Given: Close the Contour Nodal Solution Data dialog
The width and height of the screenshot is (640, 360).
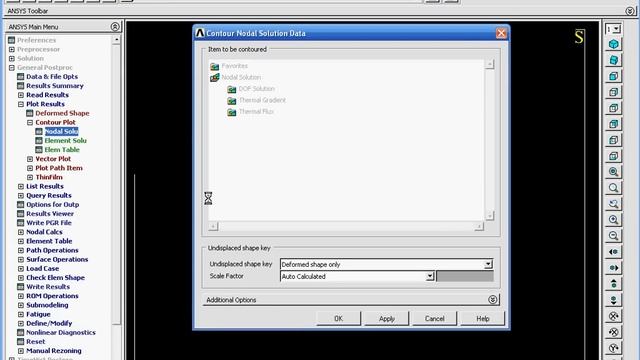Looking at the screenshot, I should pos(501,33).
